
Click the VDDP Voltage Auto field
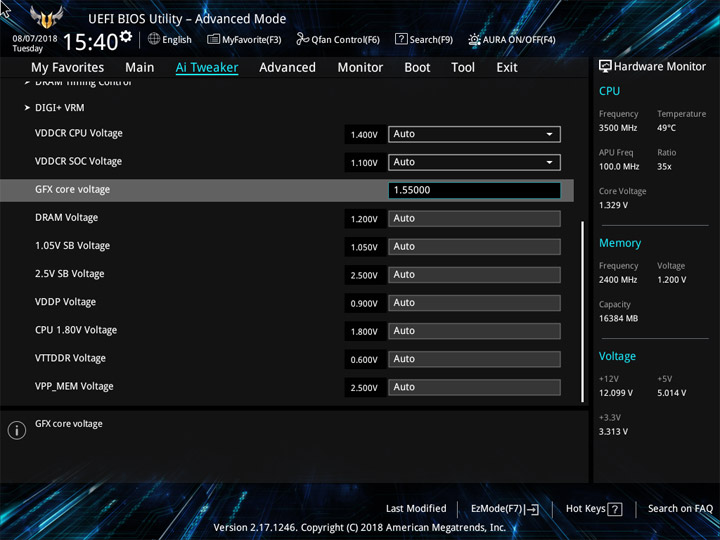pos(474,303)
